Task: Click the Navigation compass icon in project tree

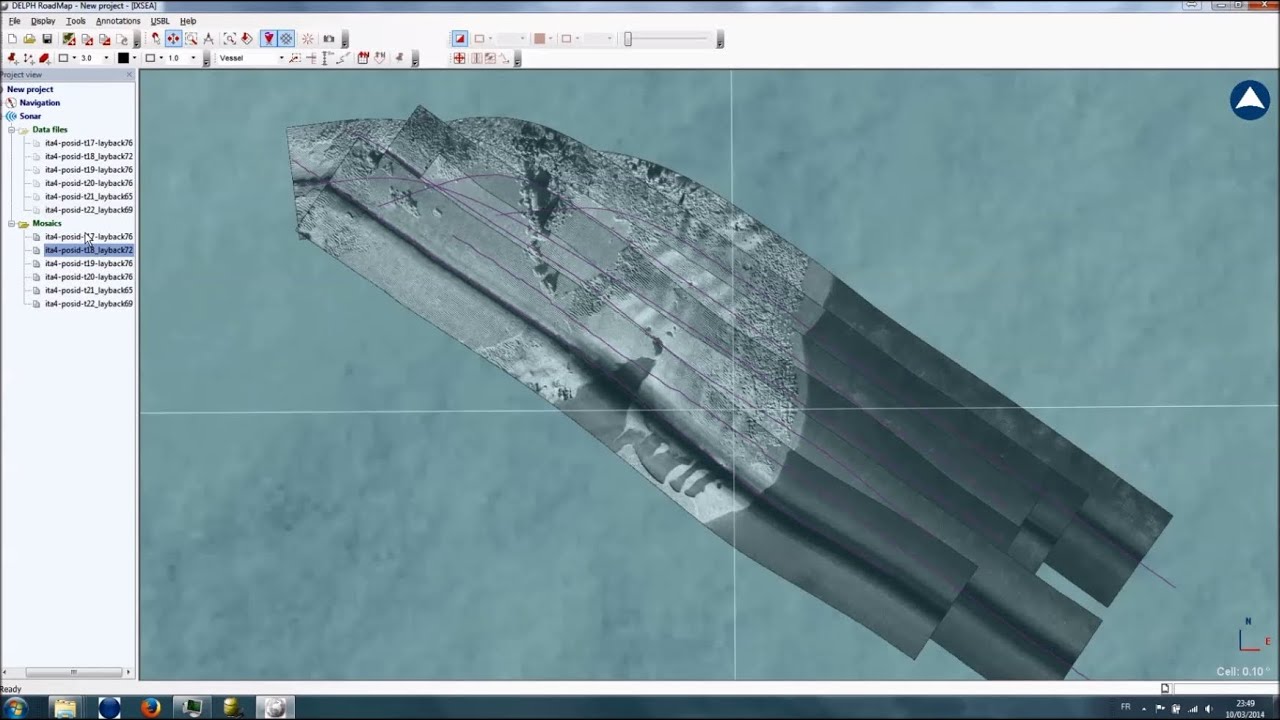Action: pos(11,103)
